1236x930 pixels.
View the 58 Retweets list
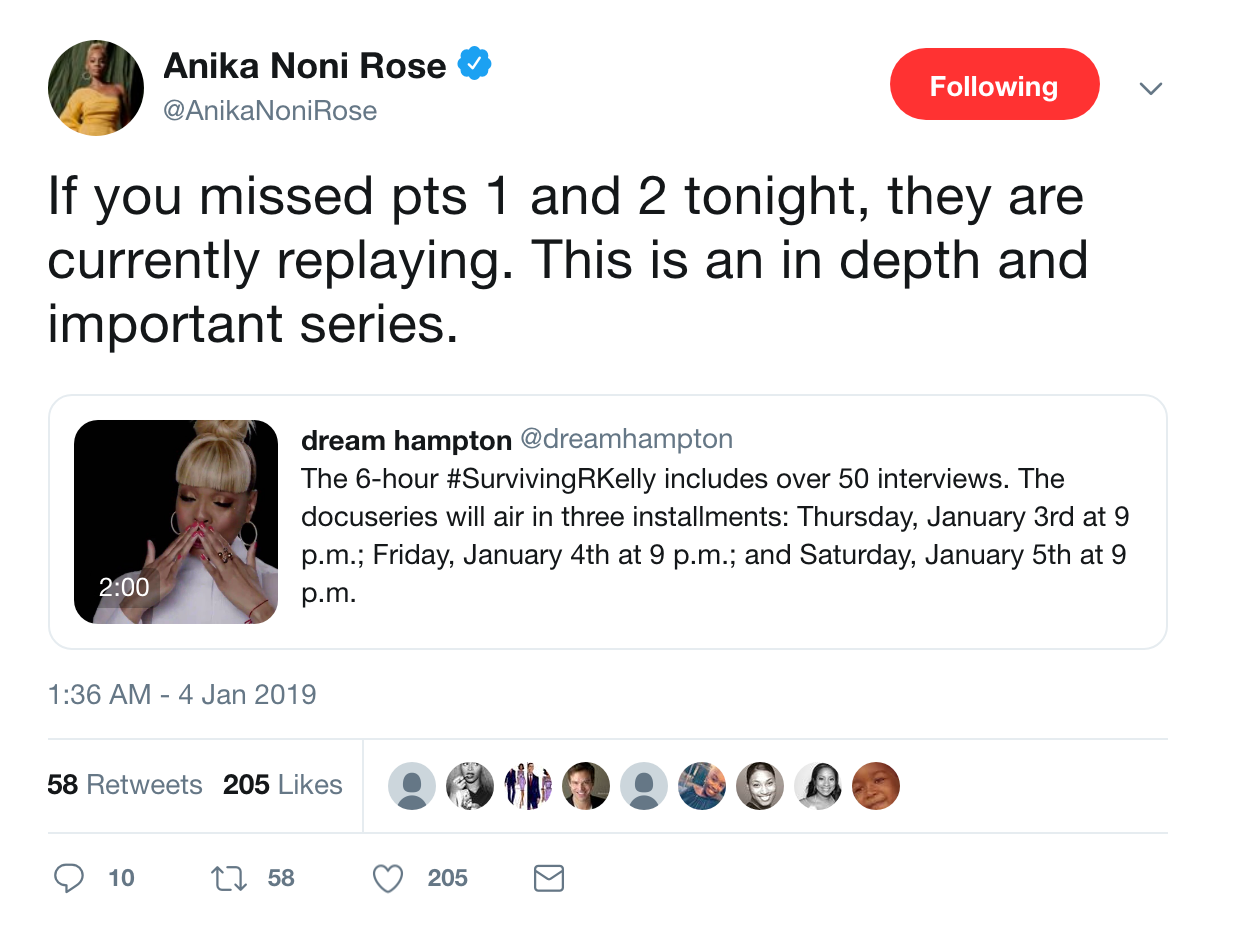[125, 785]
